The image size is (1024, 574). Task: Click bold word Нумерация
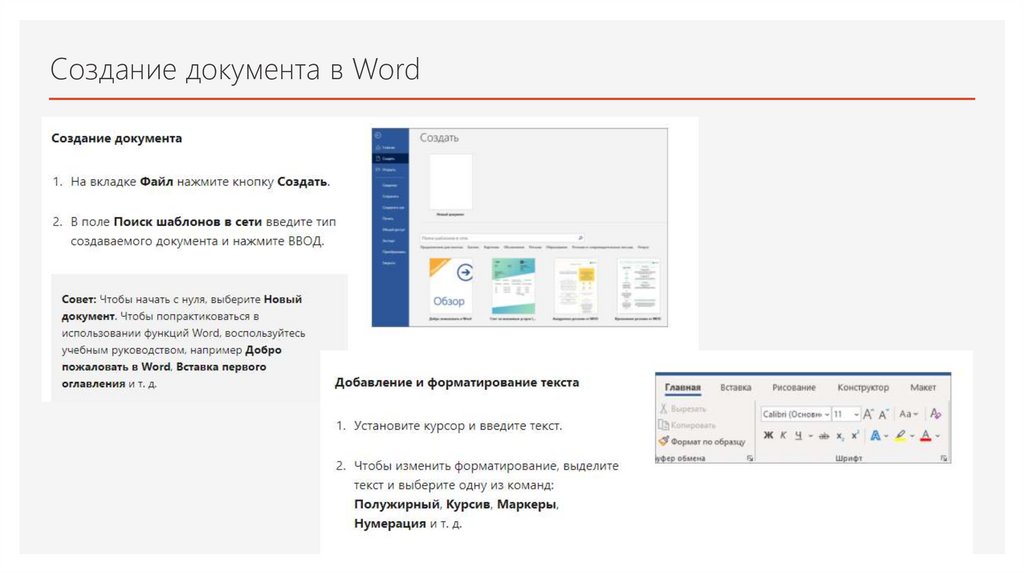(x=390, y=524)
